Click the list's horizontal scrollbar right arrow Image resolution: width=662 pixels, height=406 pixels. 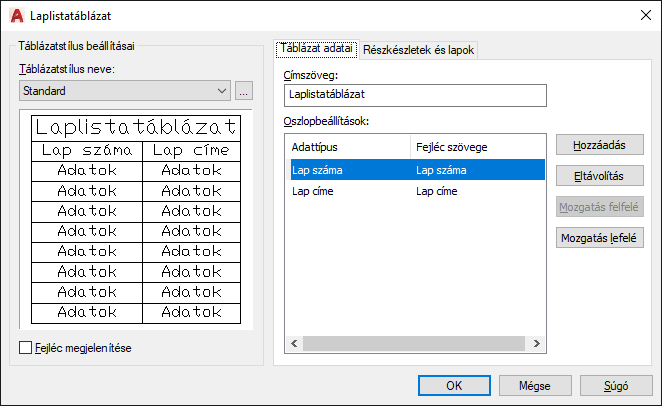537,343
